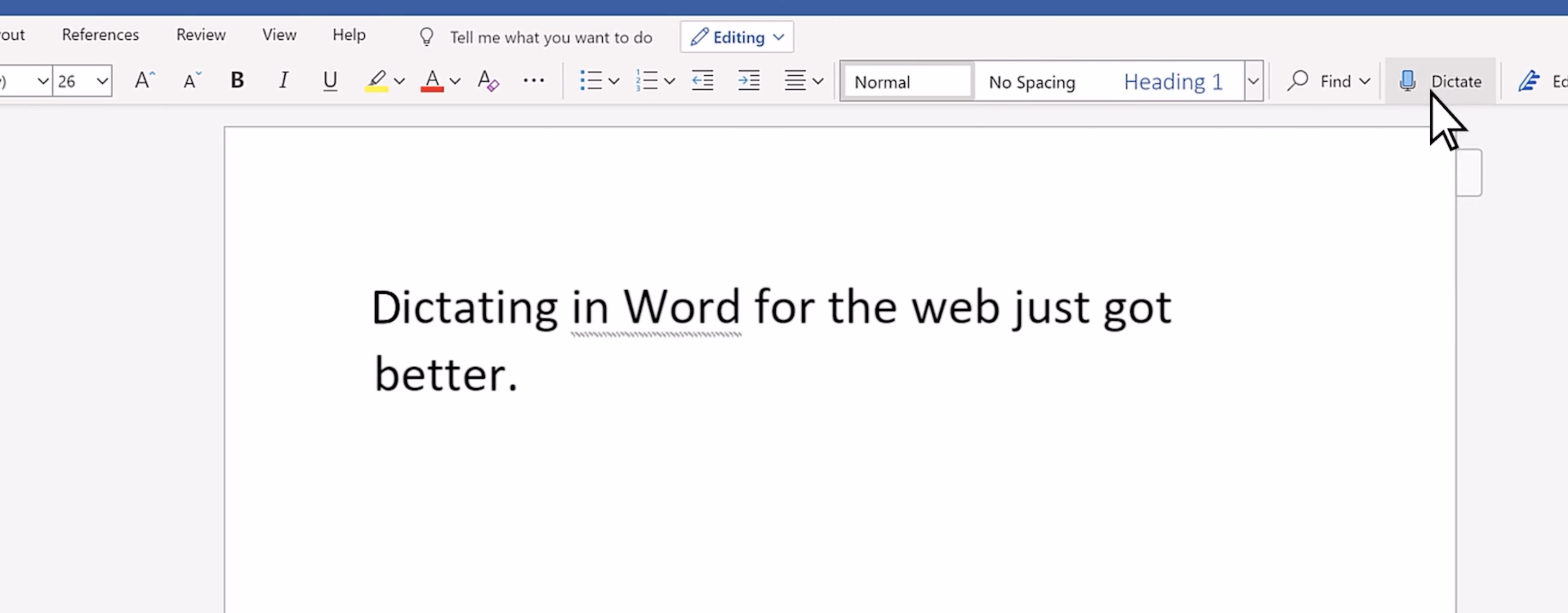Screen dimensions: 1568x613
Task: Expand bullet list styles dropdown
Action: (614, 81)
